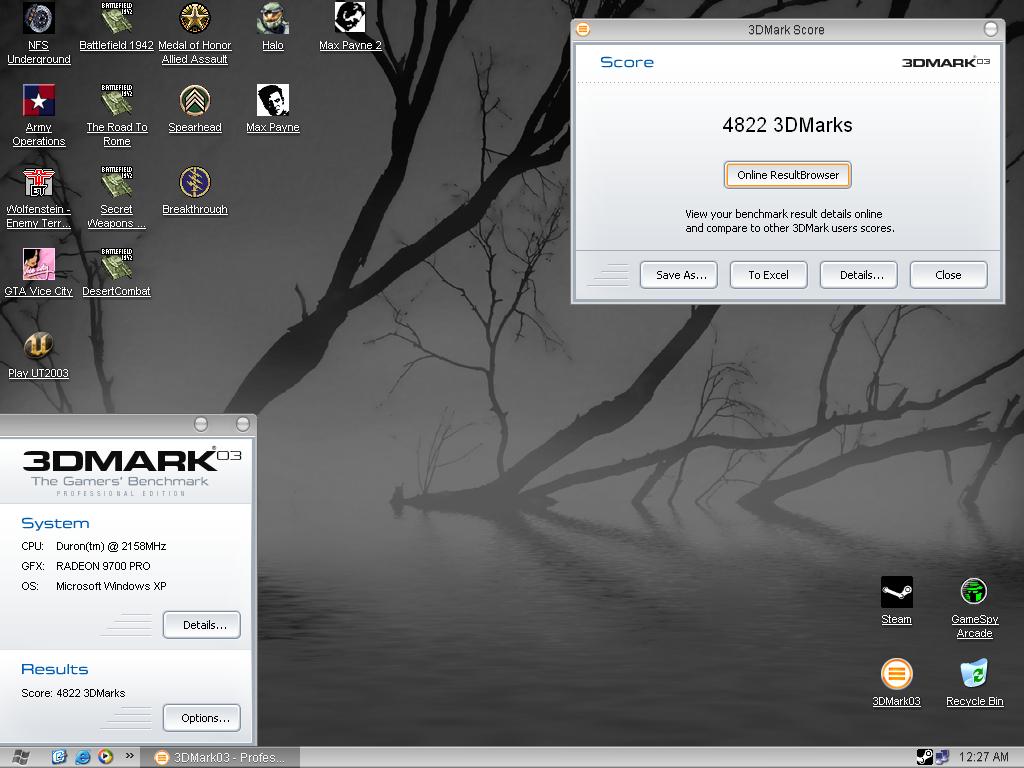Screen dimensions: 1024x768
Task: Select the 3DMark03 desktop shortcut
Action: (896, 675)
